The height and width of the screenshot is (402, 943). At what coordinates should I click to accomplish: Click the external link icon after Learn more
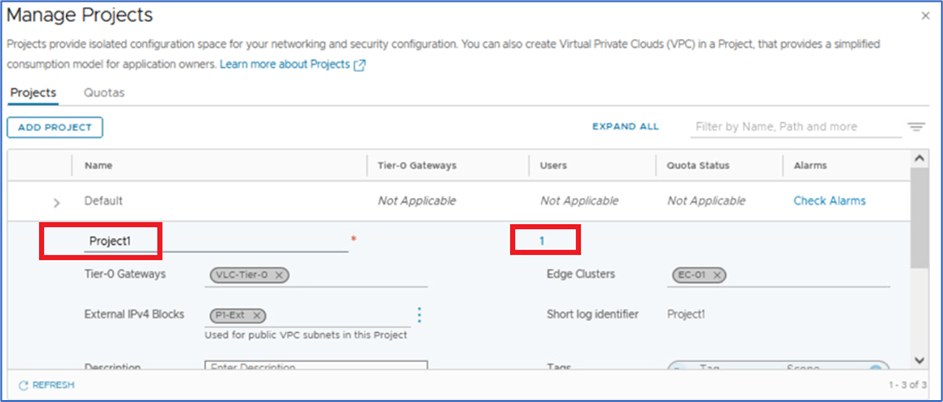(360, 65)
